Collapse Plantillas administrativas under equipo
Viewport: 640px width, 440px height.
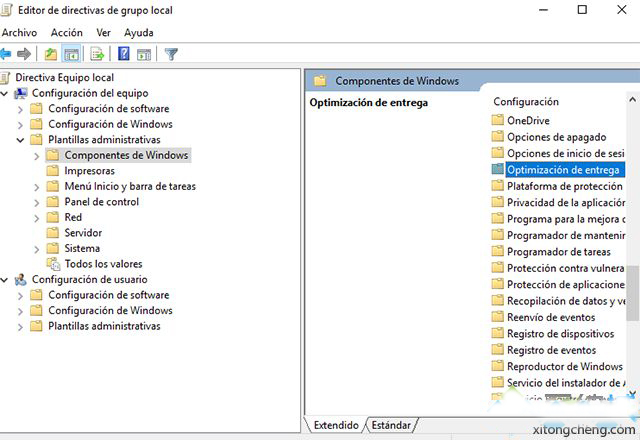(x=20, y=140)
